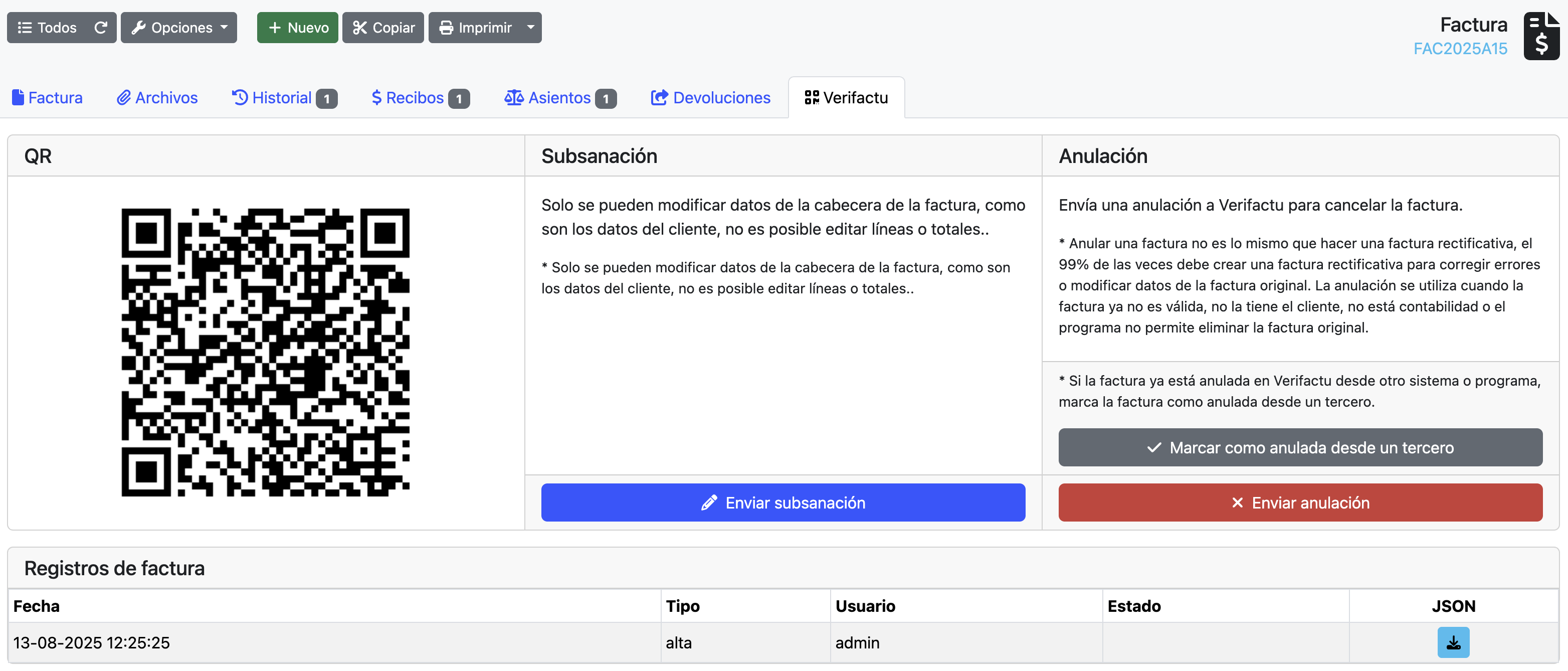Click the scales icon next to Asientos
This screenshot has height=671, width=1568.
click(x=514, y=97)
